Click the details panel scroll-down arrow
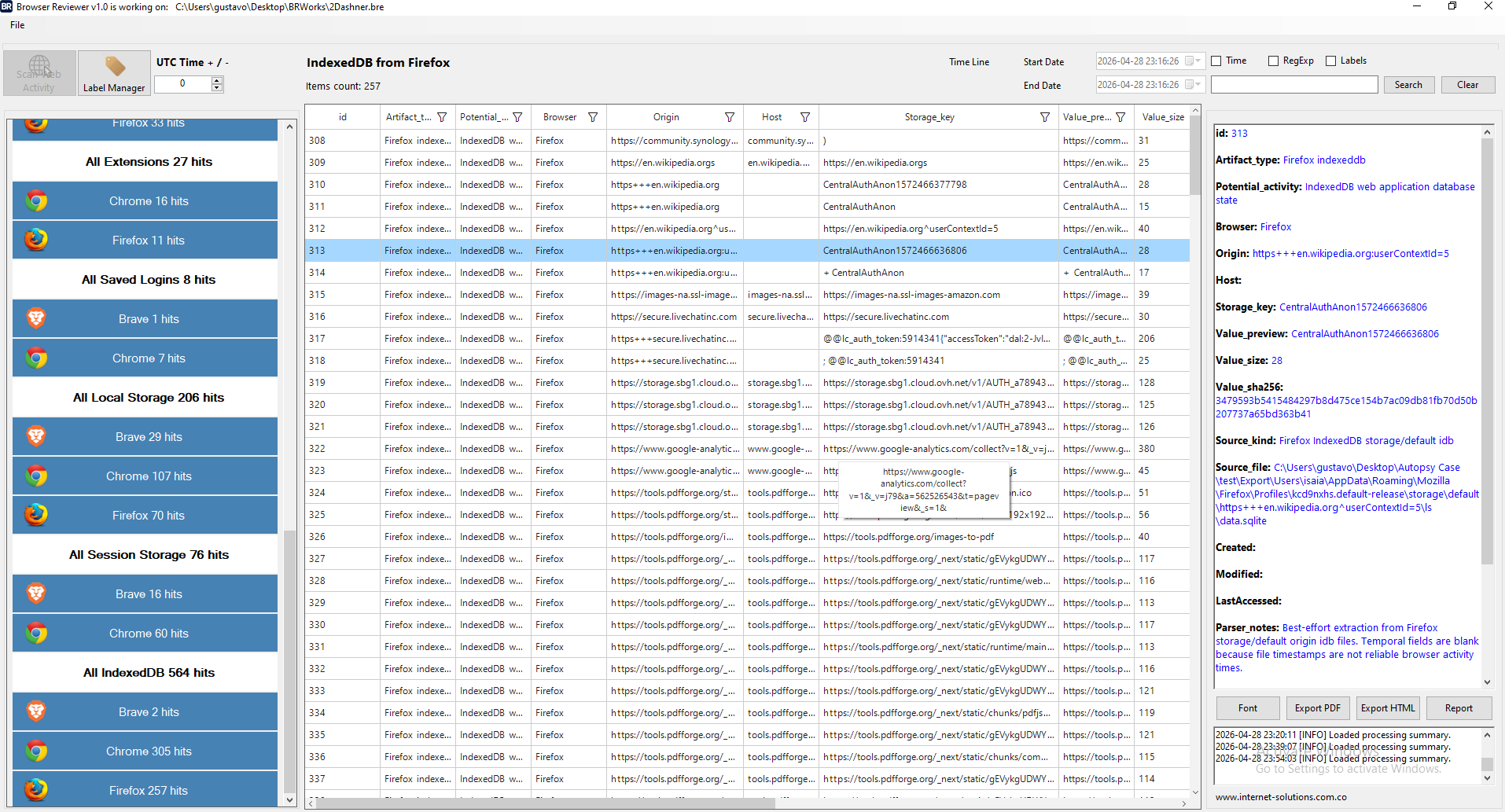The image size is (1505, 812). (1487, 682)
